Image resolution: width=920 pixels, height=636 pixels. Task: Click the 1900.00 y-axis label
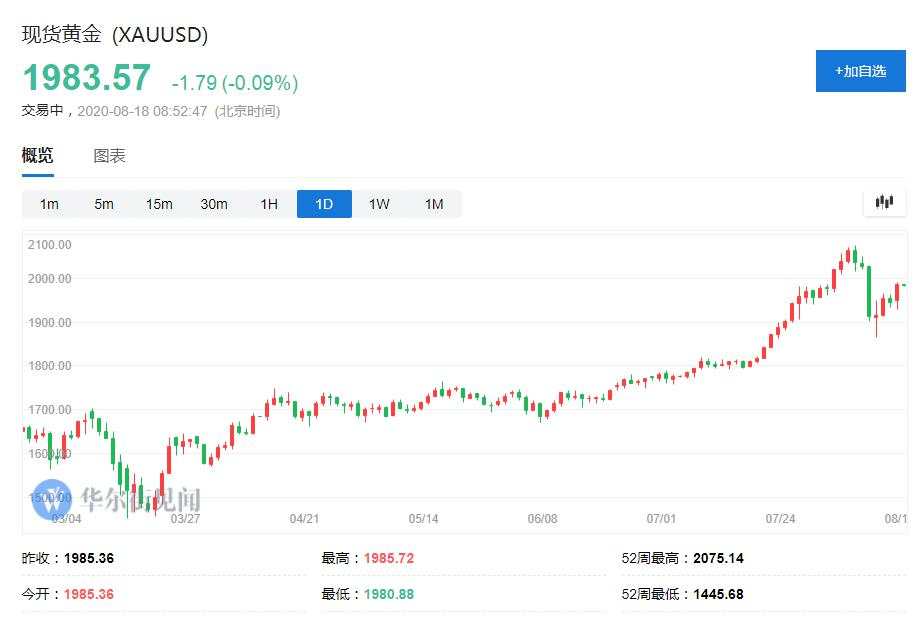(x=49, y=323)
